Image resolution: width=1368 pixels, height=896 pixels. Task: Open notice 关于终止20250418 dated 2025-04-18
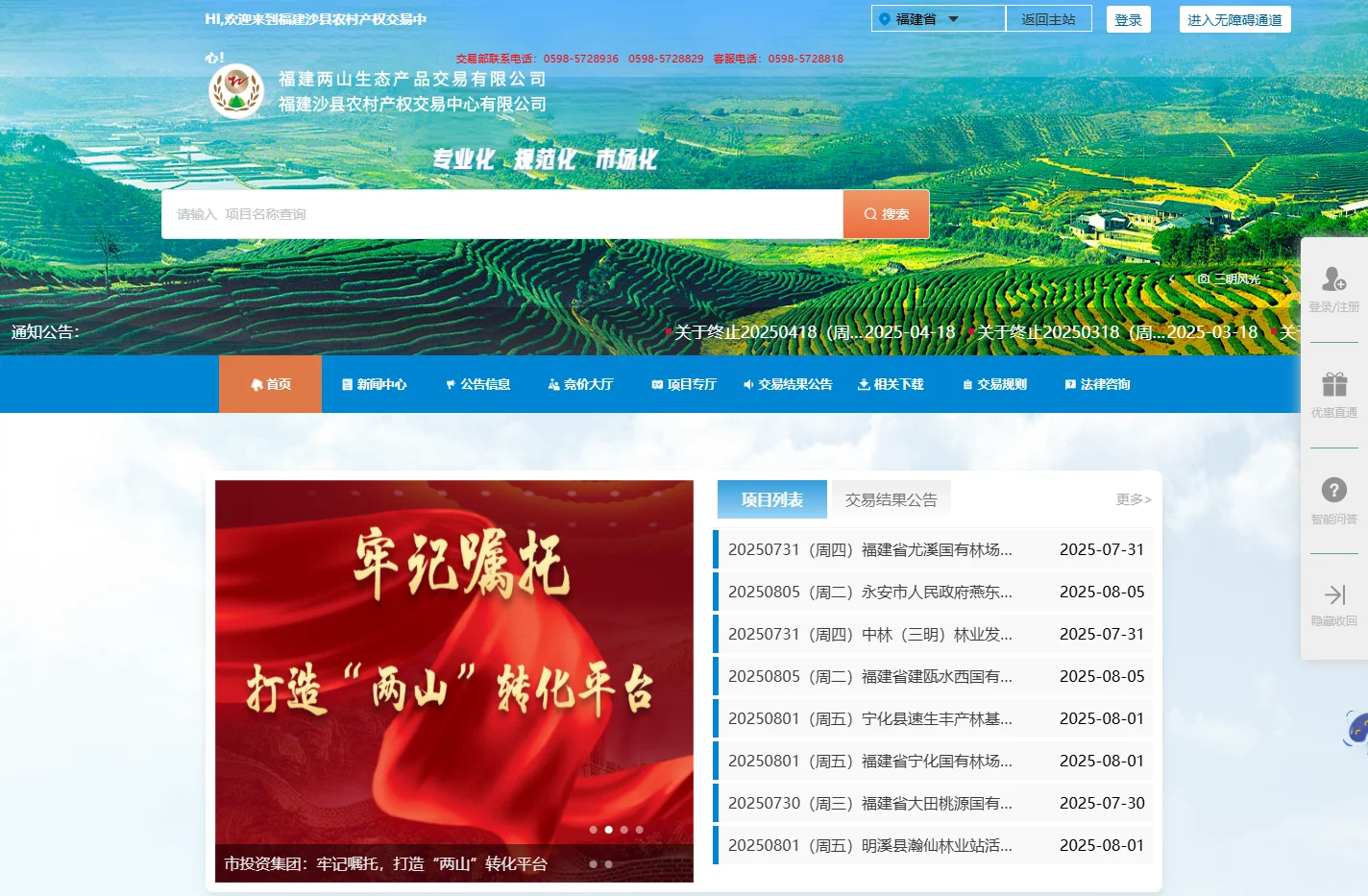pyautogui.click(x=815, y=332)
